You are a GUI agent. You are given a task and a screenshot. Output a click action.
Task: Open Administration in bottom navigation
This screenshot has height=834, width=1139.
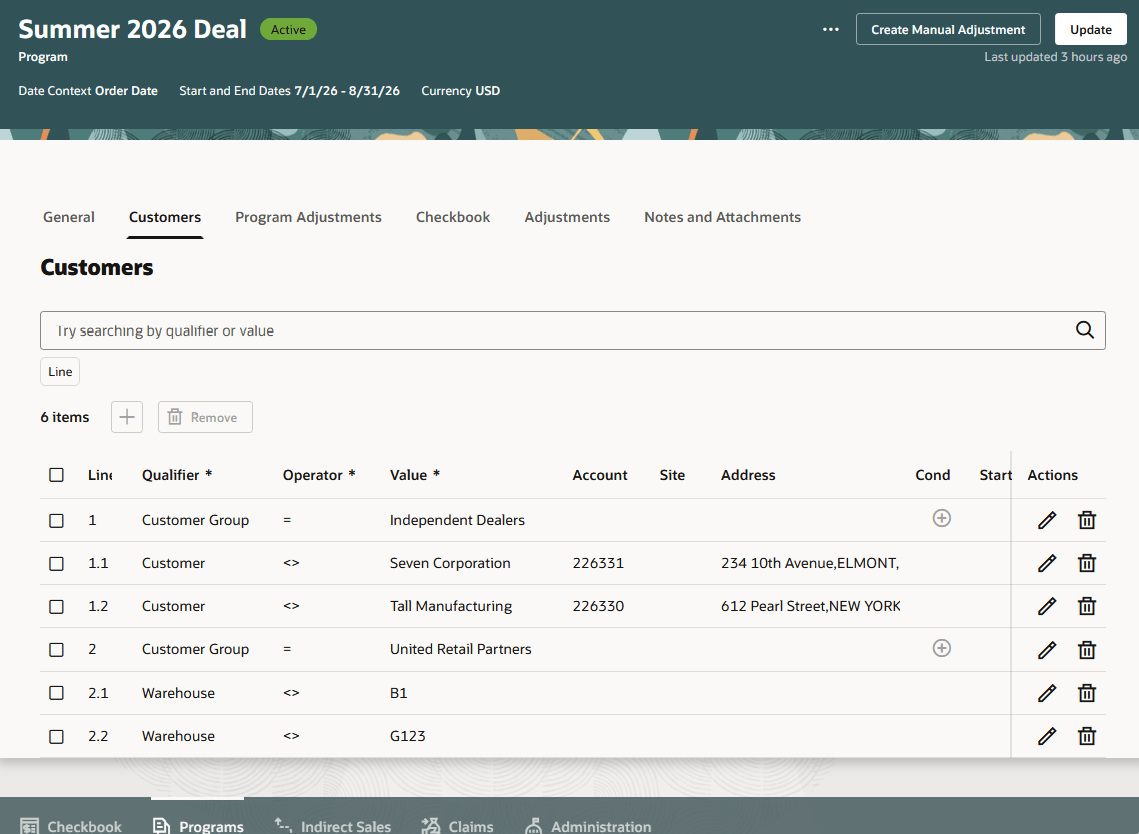pyautogui.click(x=588, y=825)
